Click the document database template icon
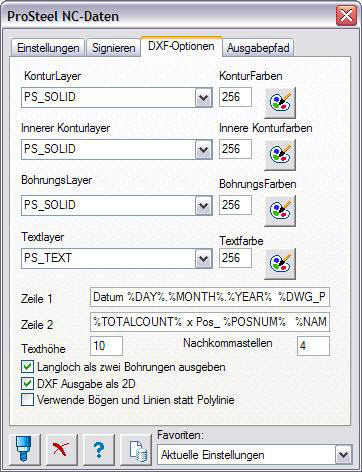This screenshot has height=472, width=362. pos(136,449)
